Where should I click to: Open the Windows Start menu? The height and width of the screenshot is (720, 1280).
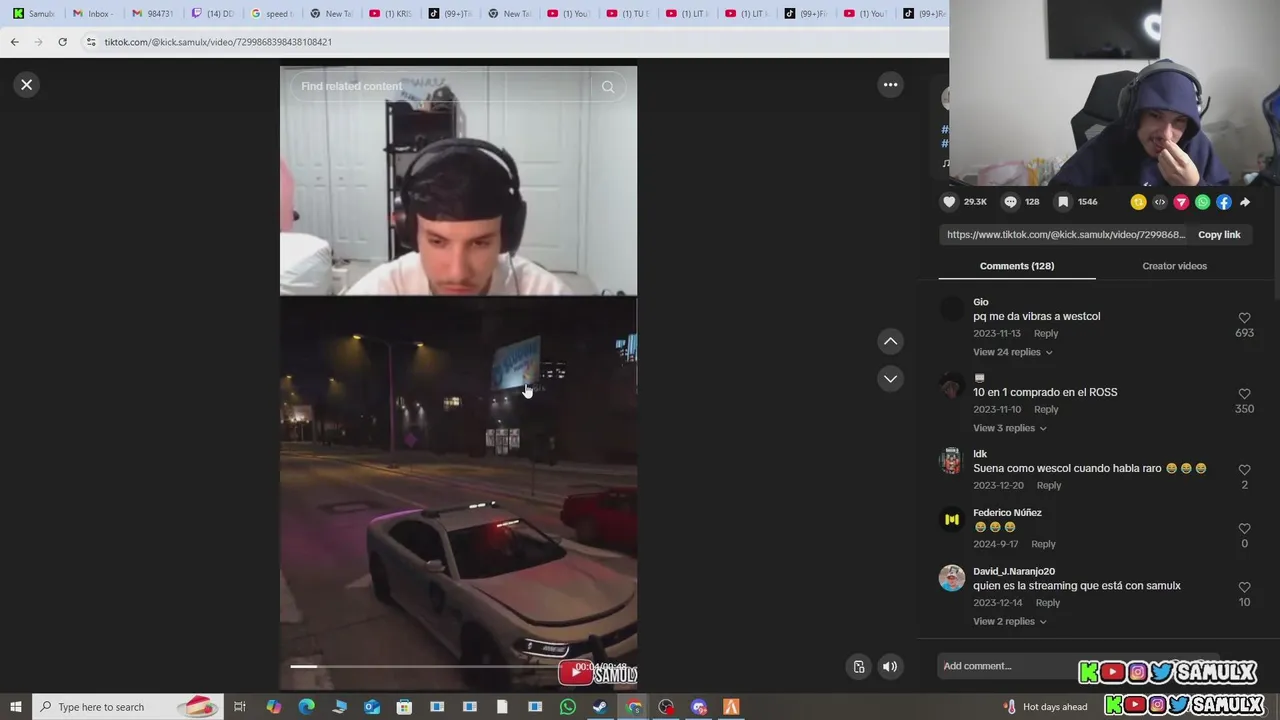[x=15, y=707]
